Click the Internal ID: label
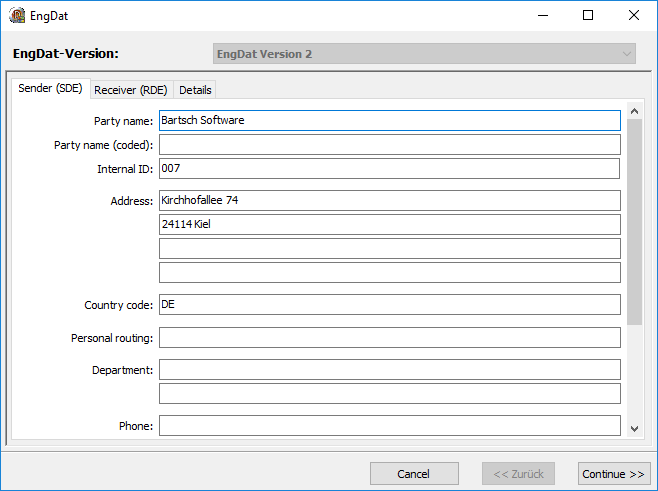This screenshot has height=491, width=658. tap(125, 169)
